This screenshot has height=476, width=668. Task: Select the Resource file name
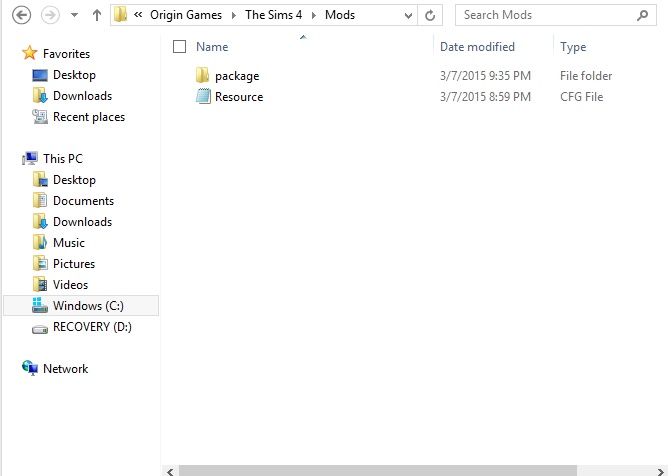point(239,97)
